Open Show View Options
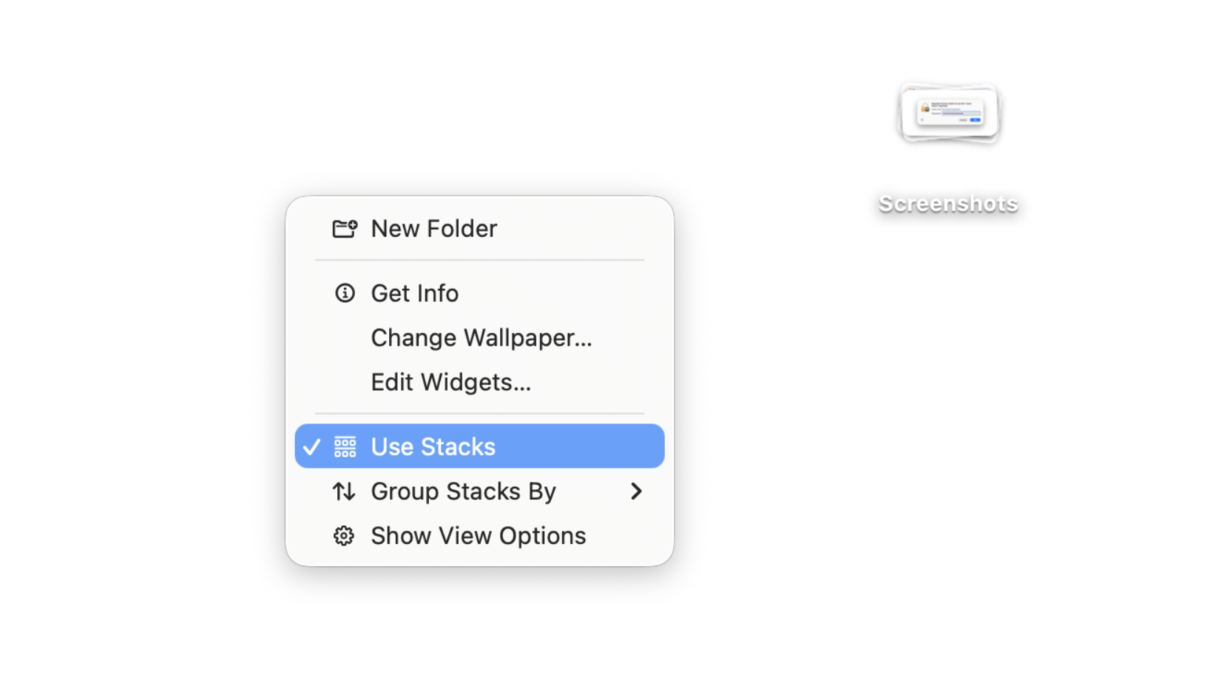This screenshot has height=678, width=1216. pyautogui.click(x=478, y=535)
